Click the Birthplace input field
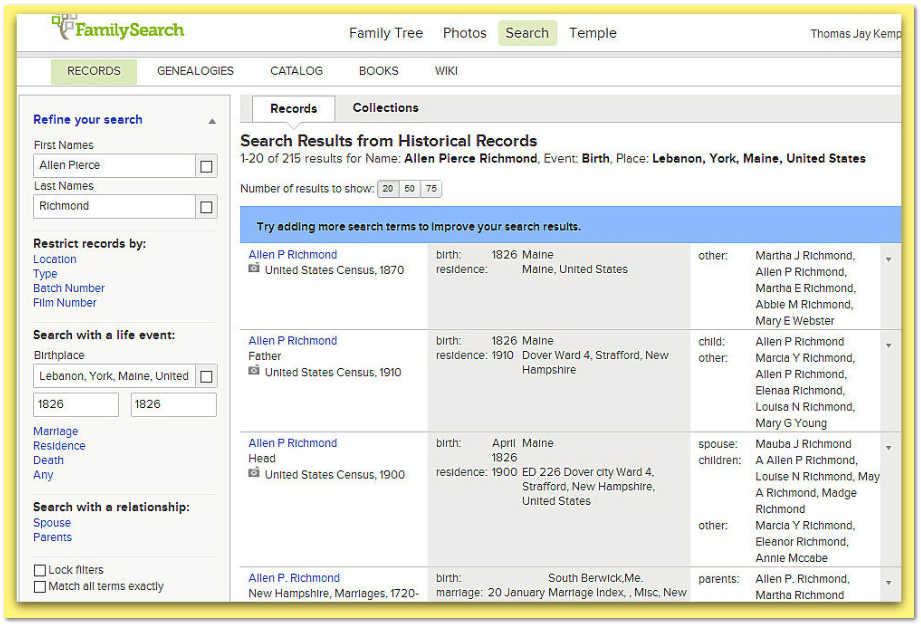This screenshot has height=625, width=921. pyautogui.click(x=114, y=376)
